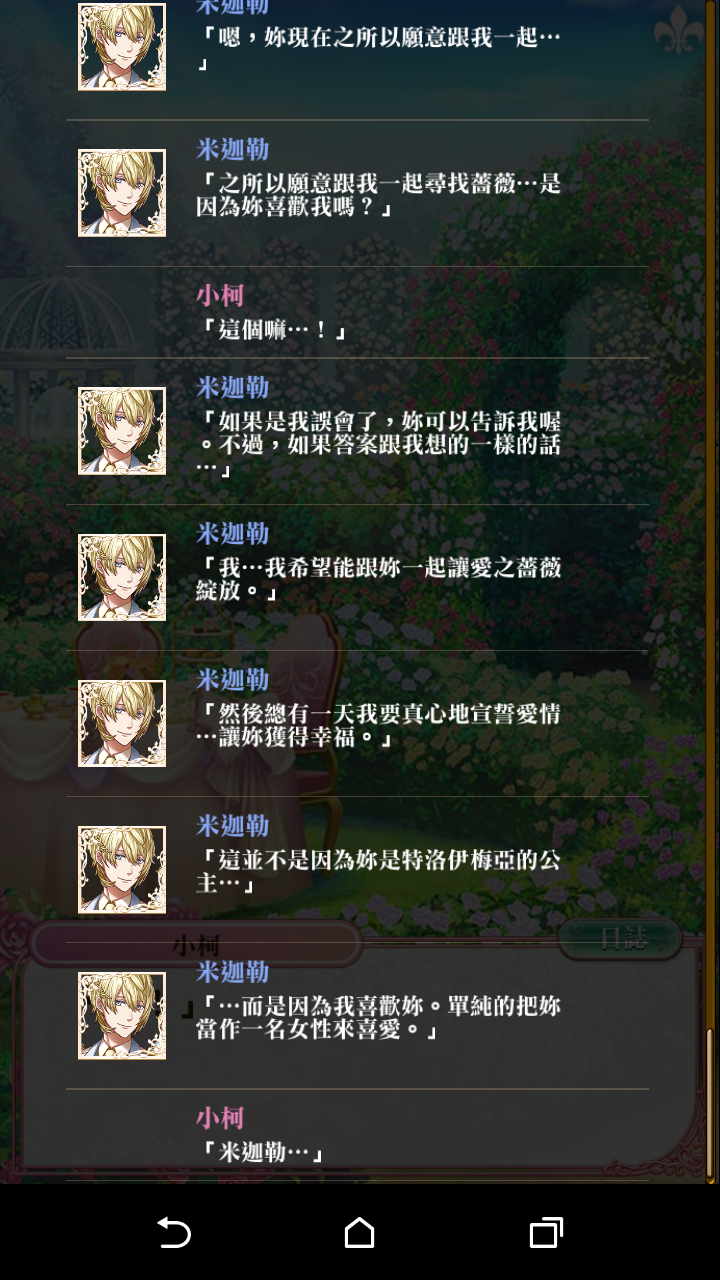Tap portrait beside 讓愛之薔薇綻放 line
720x1280 pixels.
(x=122, y=577)
